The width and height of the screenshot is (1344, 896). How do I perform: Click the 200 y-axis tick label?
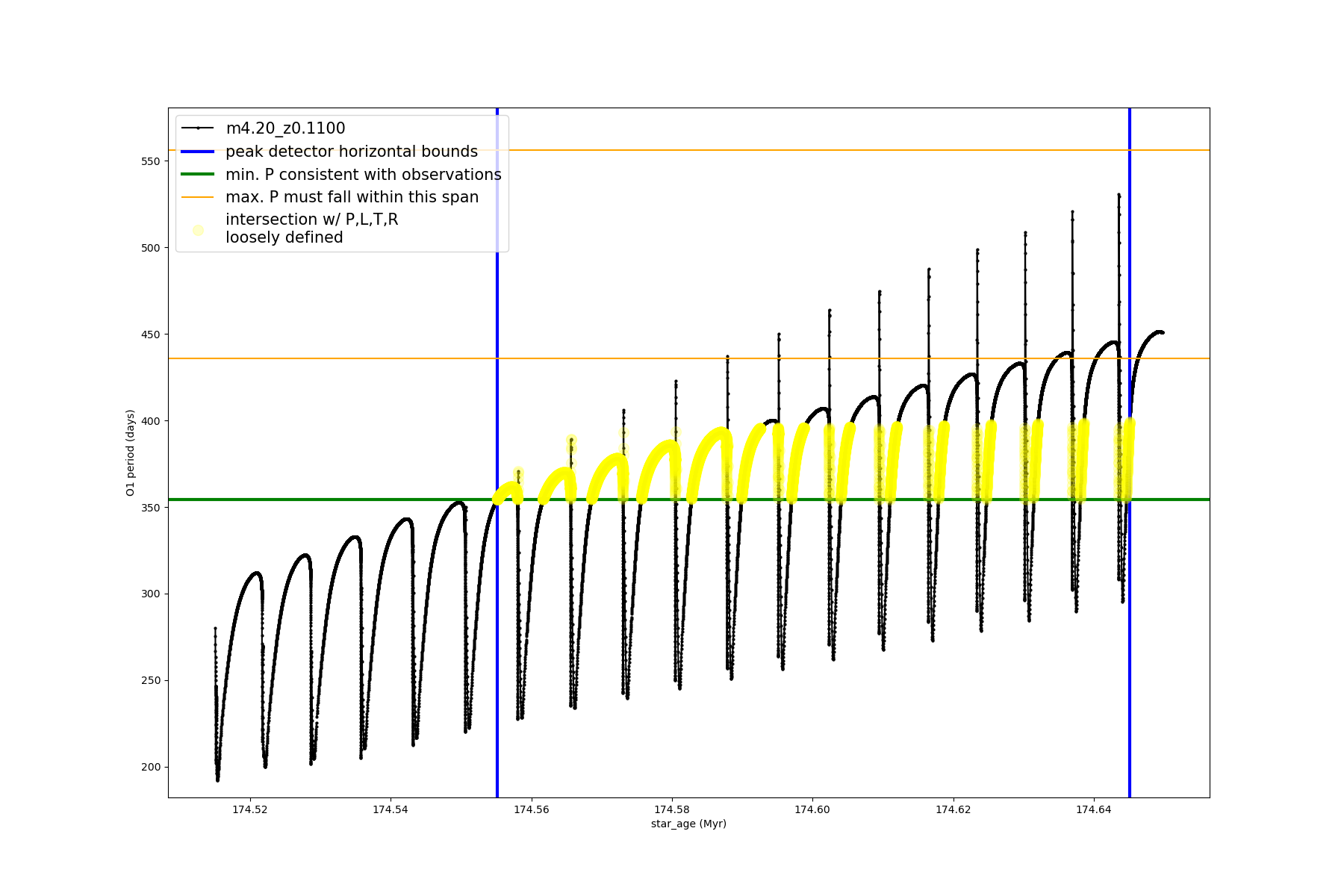pyautogui.click(x=151, y=768)
